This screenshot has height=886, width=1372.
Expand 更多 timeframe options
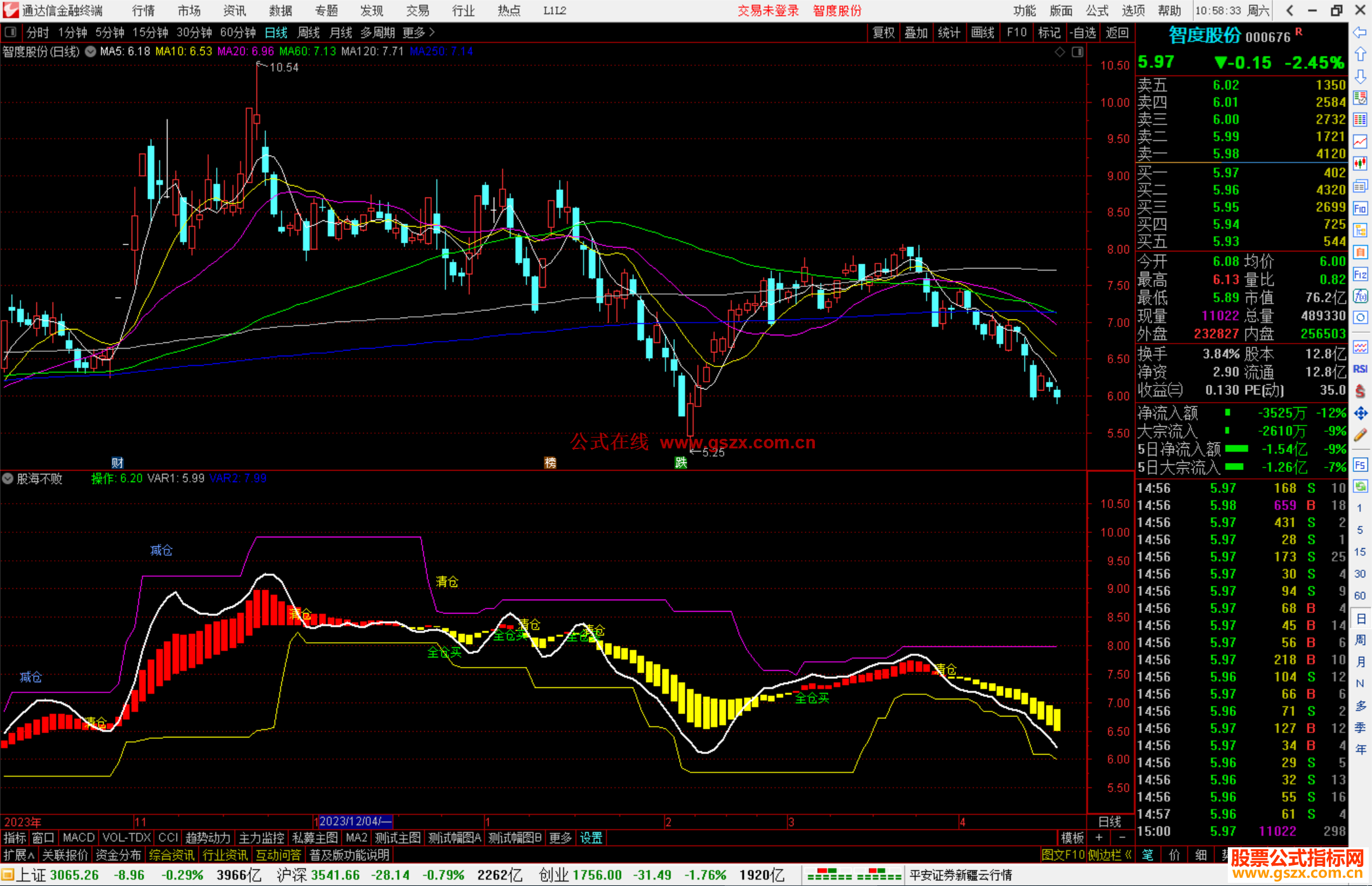coord(418,32)
